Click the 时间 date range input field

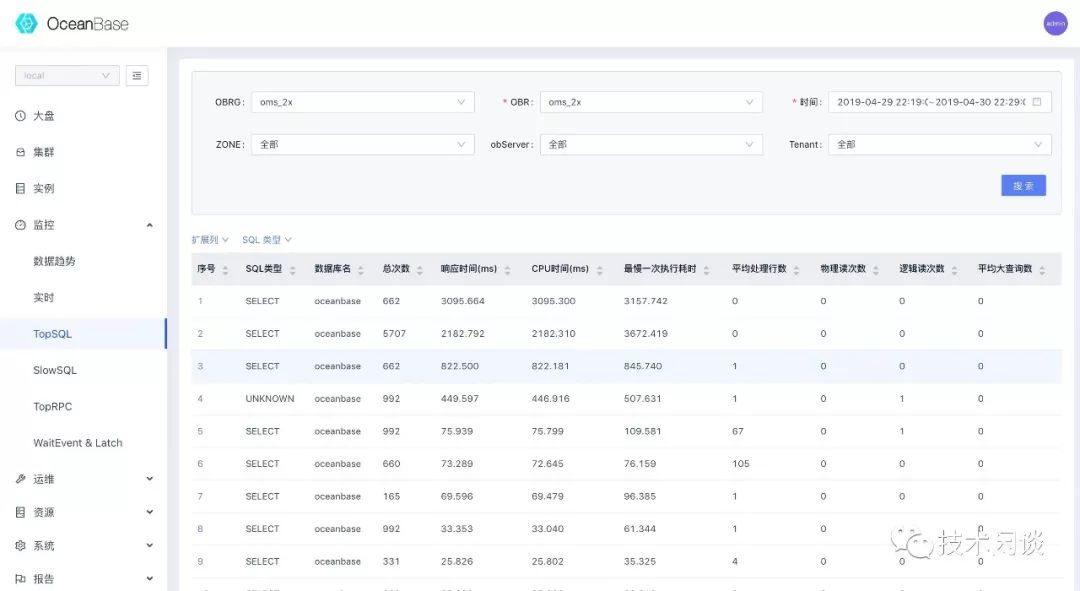click(x=939, y=102)
